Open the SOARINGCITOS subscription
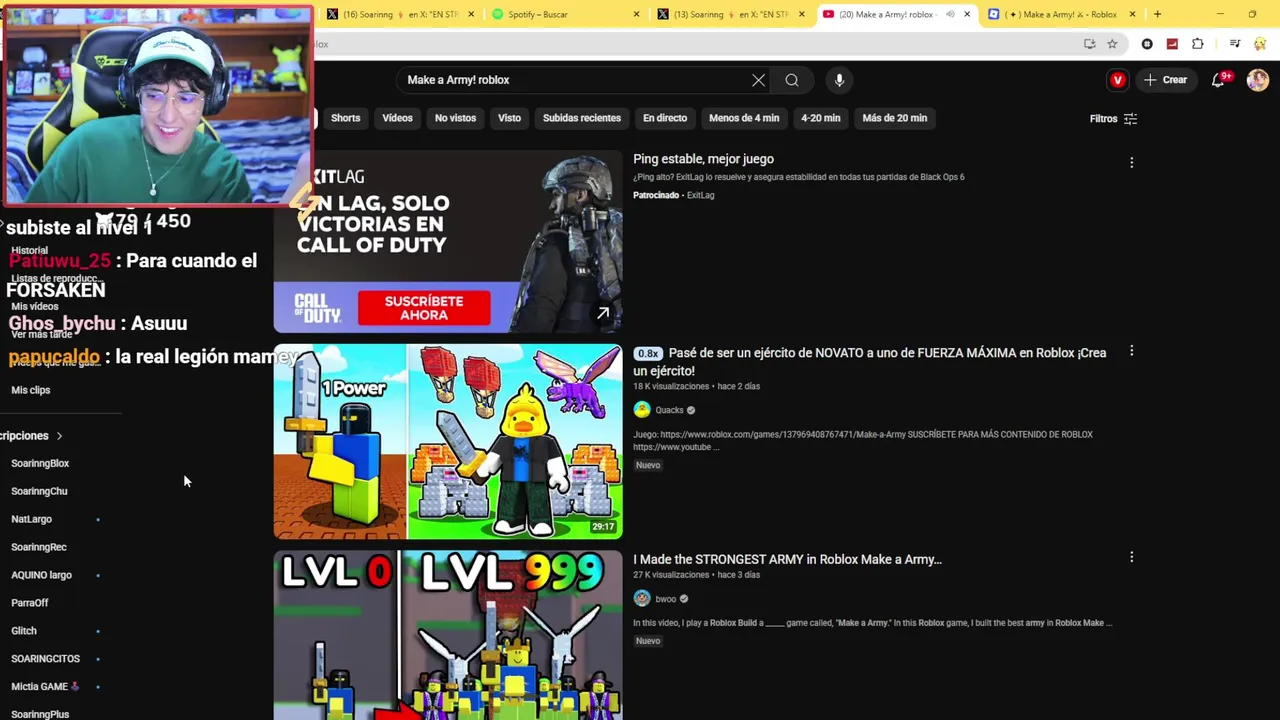 (45, 659)
